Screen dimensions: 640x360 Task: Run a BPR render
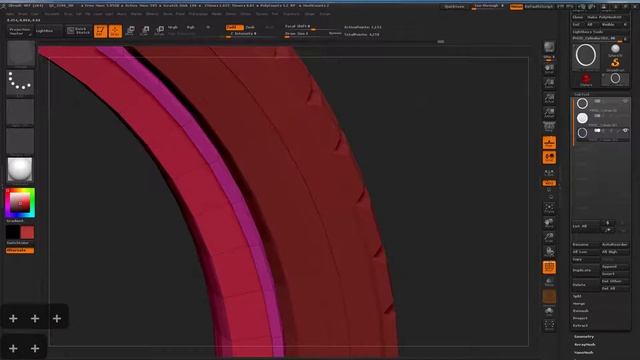(x=549, y=48)
